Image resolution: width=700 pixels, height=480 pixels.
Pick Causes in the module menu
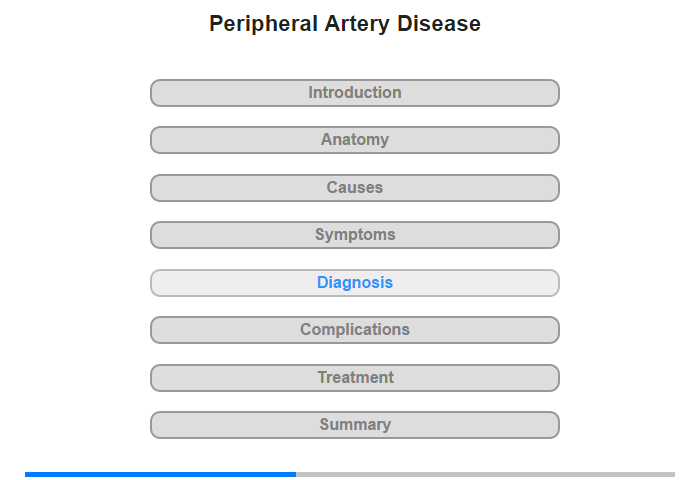coord(354,188)
